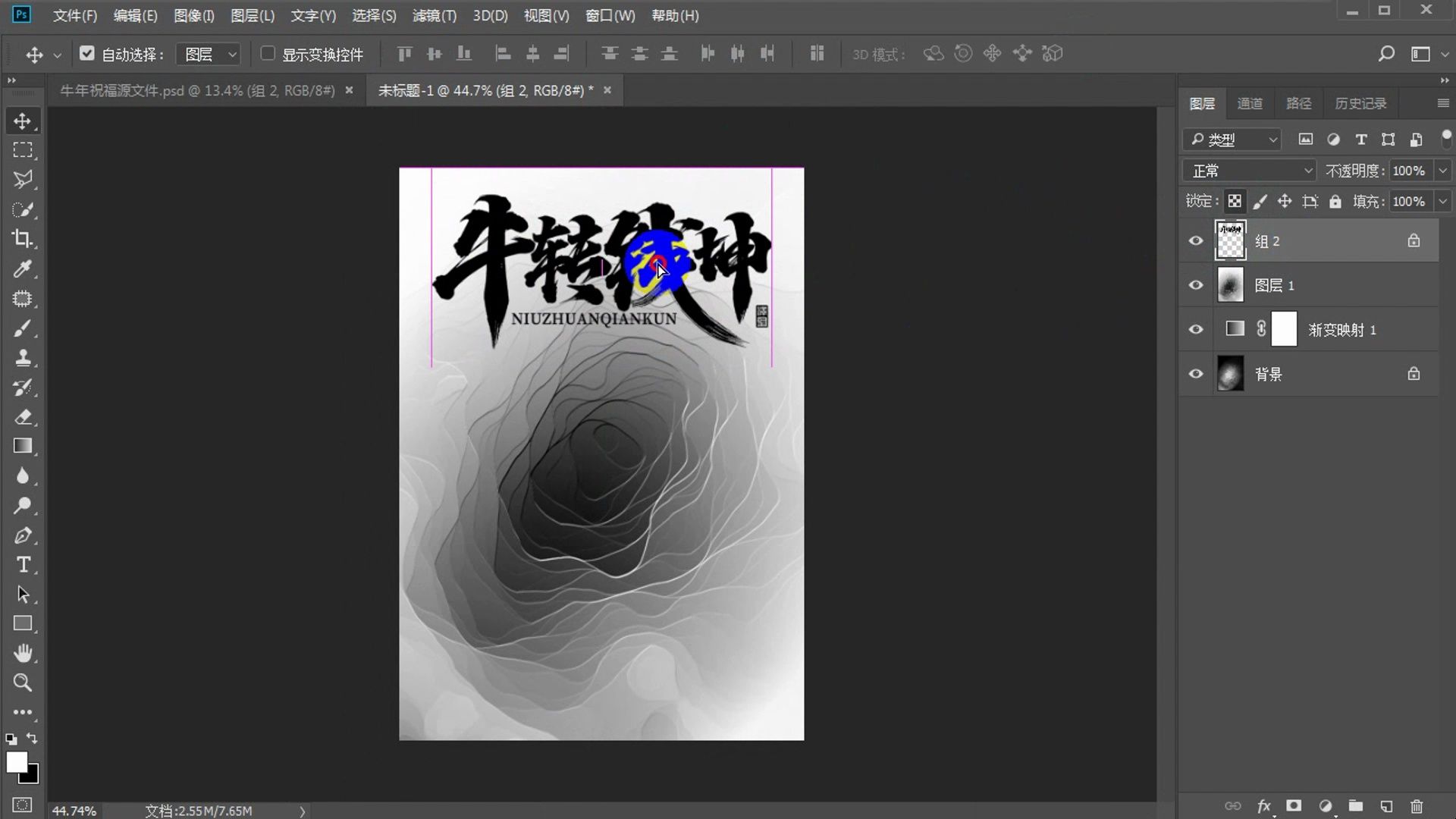Screen dimensions: 1456x819
Task: Click the Delete layer trash icon
Action: coord(1417,806)
